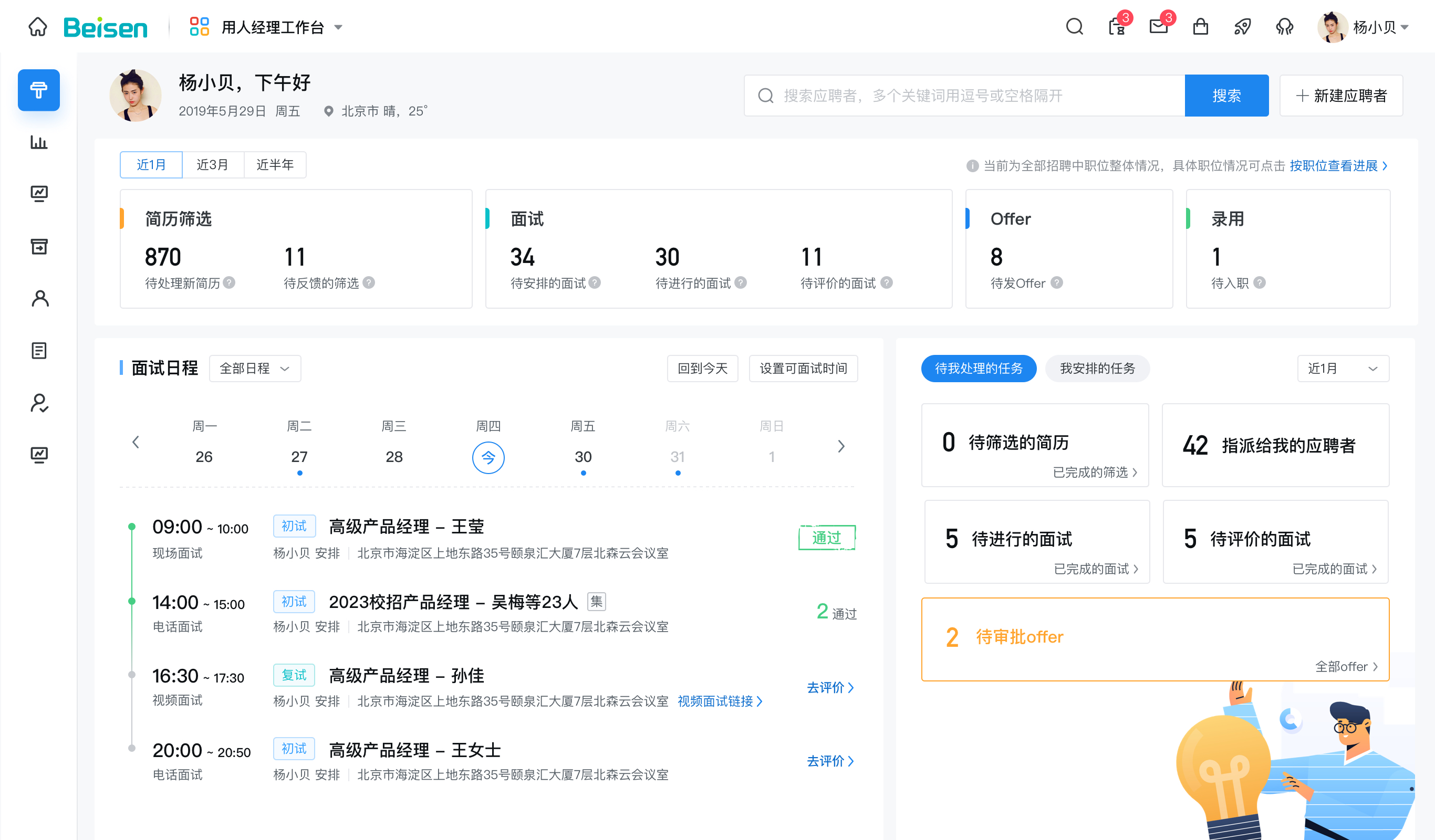Open 全部offer link
Viewport: 1435px width, 840px height.
coord(1347,666)
